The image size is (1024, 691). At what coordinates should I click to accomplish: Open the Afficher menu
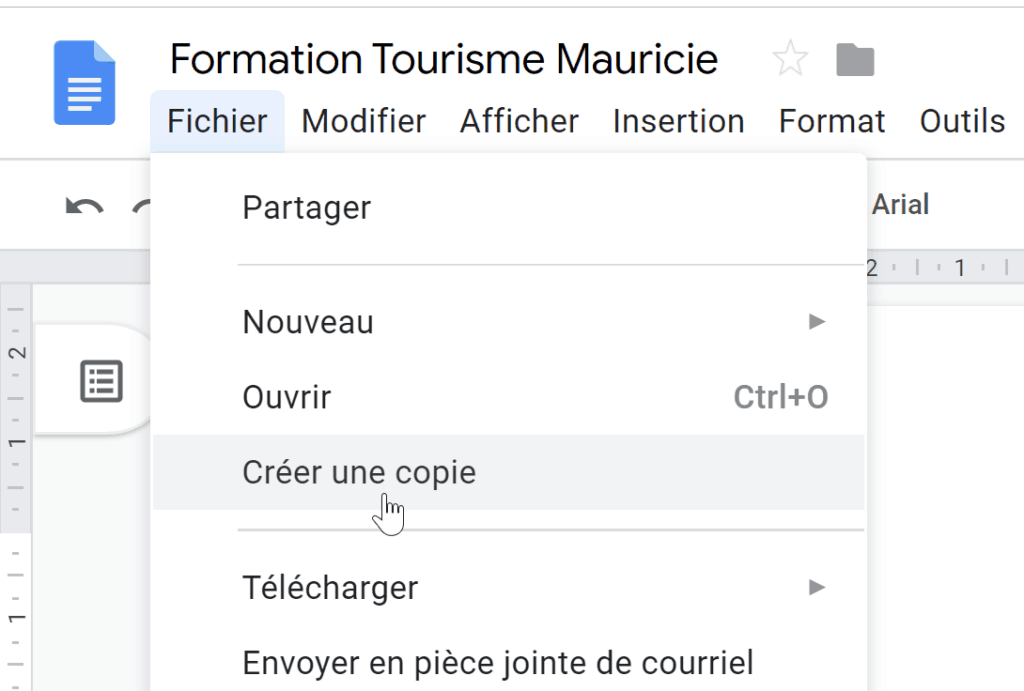(519, 121)
